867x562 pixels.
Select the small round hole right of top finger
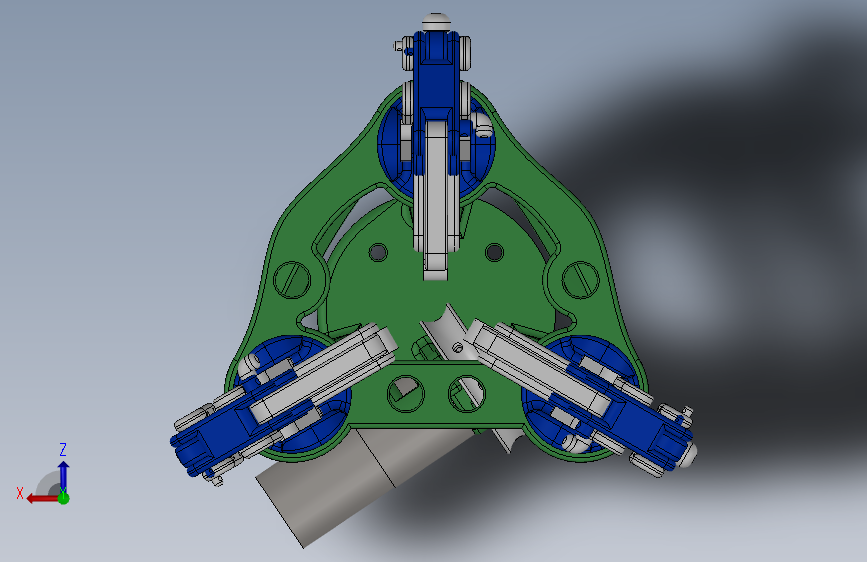click(494, 253)
